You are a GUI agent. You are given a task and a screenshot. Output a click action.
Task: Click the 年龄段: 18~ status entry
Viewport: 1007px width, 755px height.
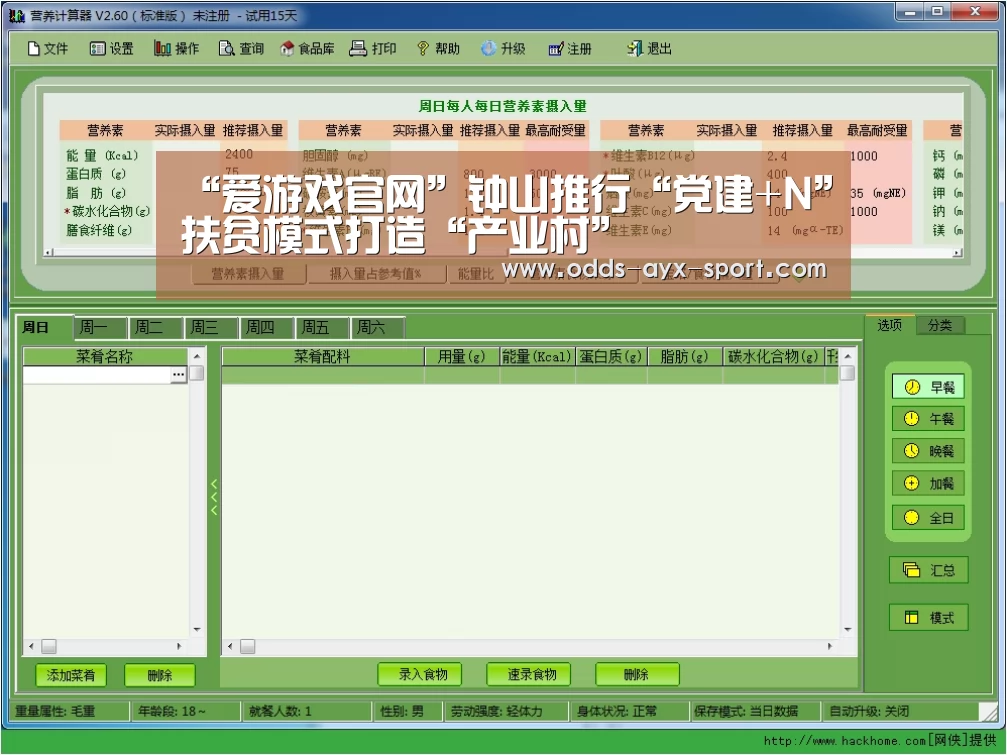(x=186, y=711)
